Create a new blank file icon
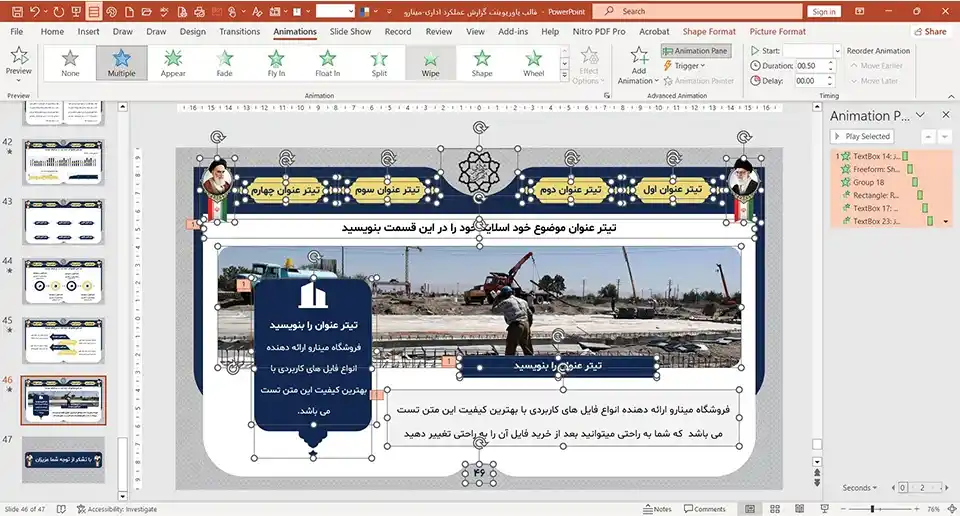Image resolution: width=960 pixels, height=516 pixels. (x=129, y=12)
